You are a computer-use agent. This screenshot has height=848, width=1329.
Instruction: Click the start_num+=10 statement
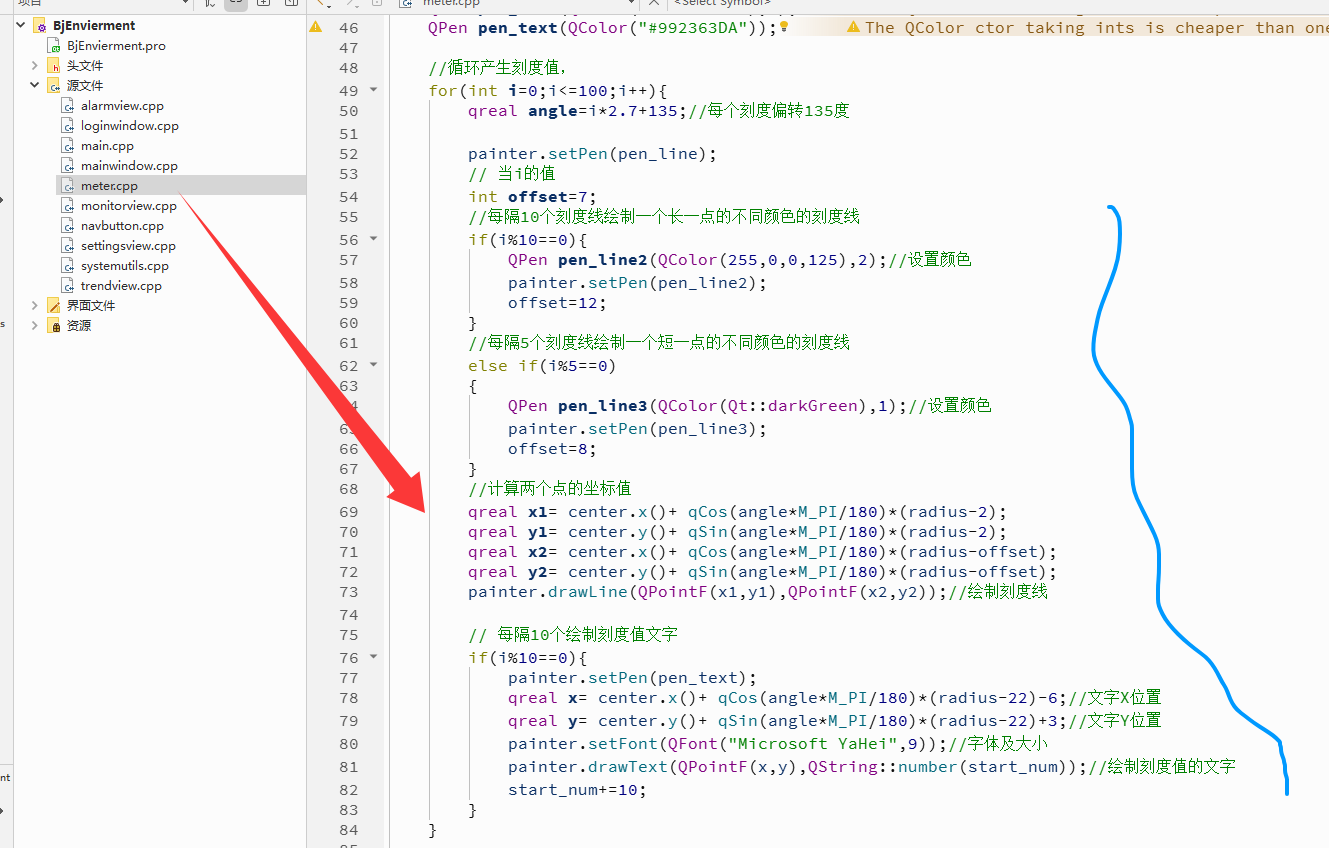[578, 790]
